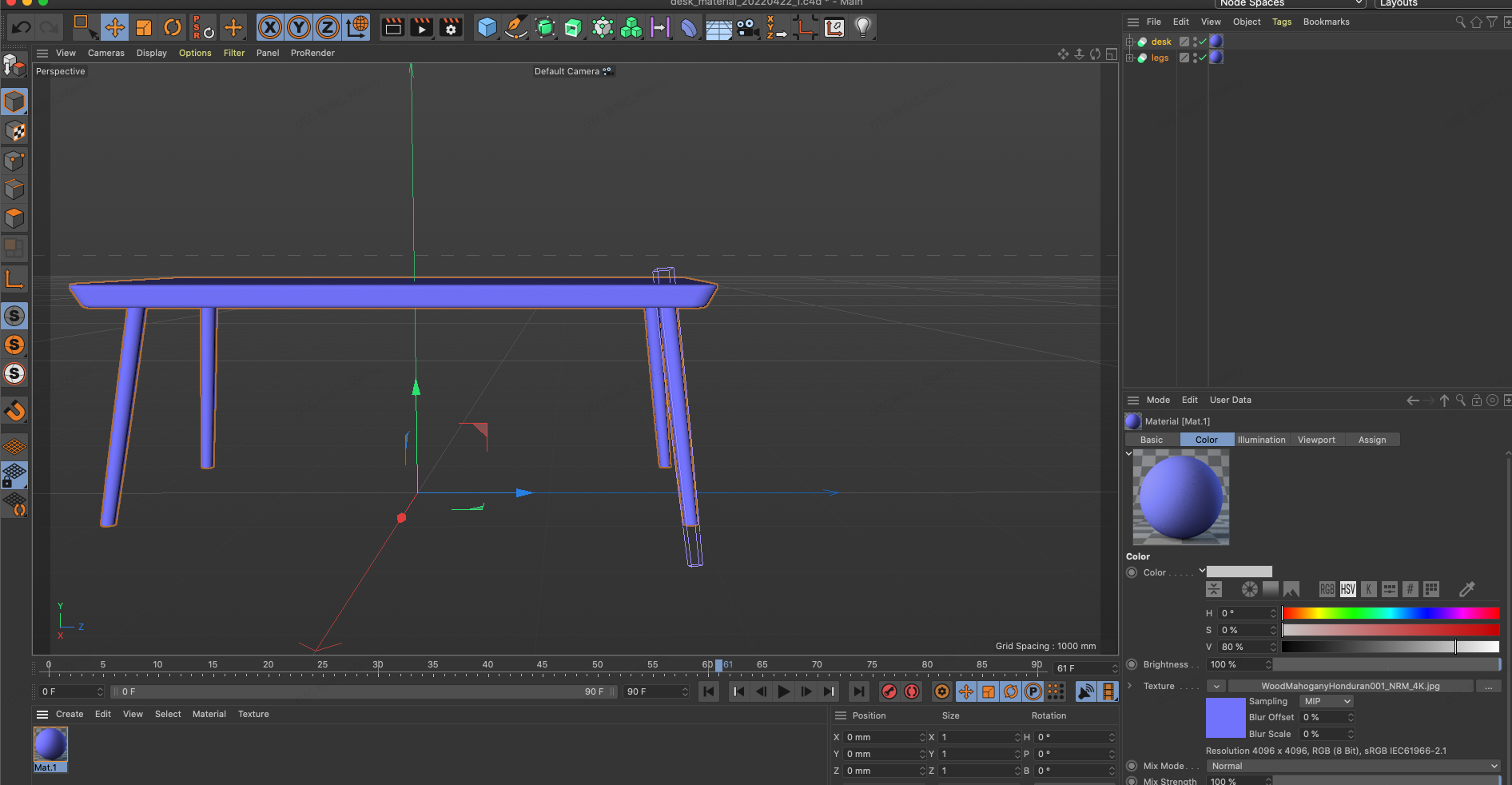The height and width of the screenshot is (785, 1512).
Task: Activate the Rotate tool in the top toolbar
Action: click(x=173, y=28)
